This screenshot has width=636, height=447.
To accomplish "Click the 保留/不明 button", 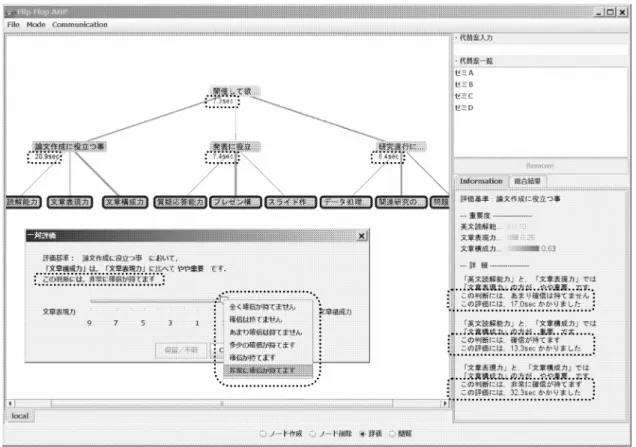I will tap(181, 350).
